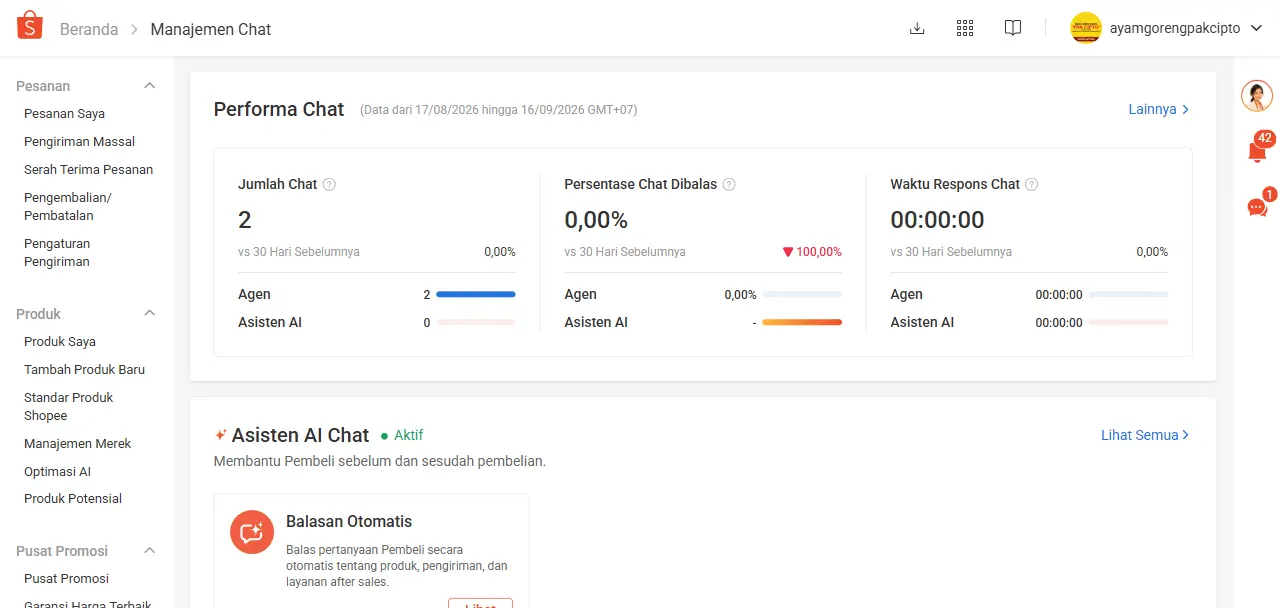The height and width of the screenshot is (608, 1280).
Task: Open notifications bell with 42 badge
Action: [1258, 151]
